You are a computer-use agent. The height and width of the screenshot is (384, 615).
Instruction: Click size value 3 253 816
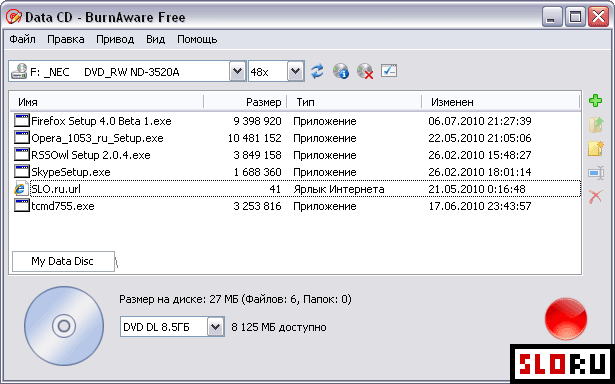tap(257, 206)
